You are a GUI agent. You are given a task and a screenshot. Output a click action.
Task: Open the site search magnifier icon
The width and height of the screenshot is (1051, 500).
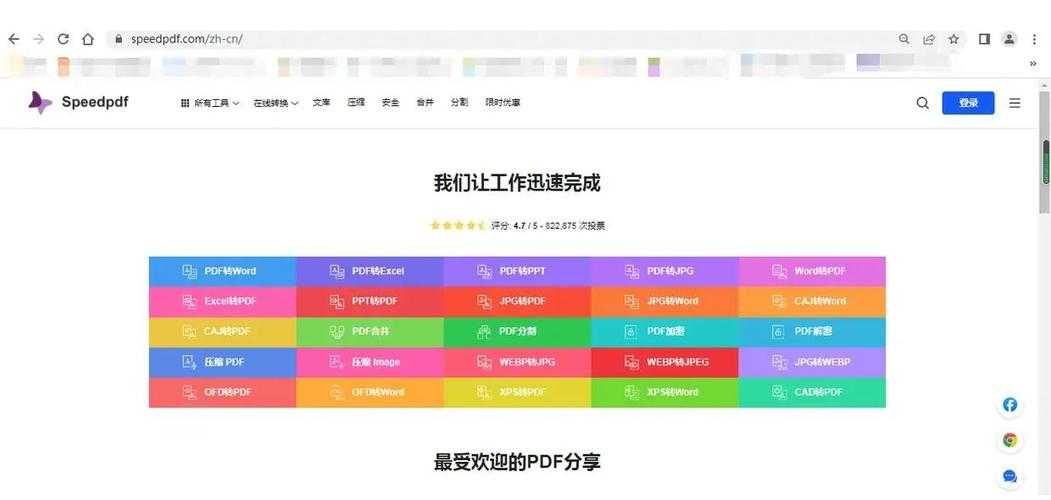click(x=922, y=103)
